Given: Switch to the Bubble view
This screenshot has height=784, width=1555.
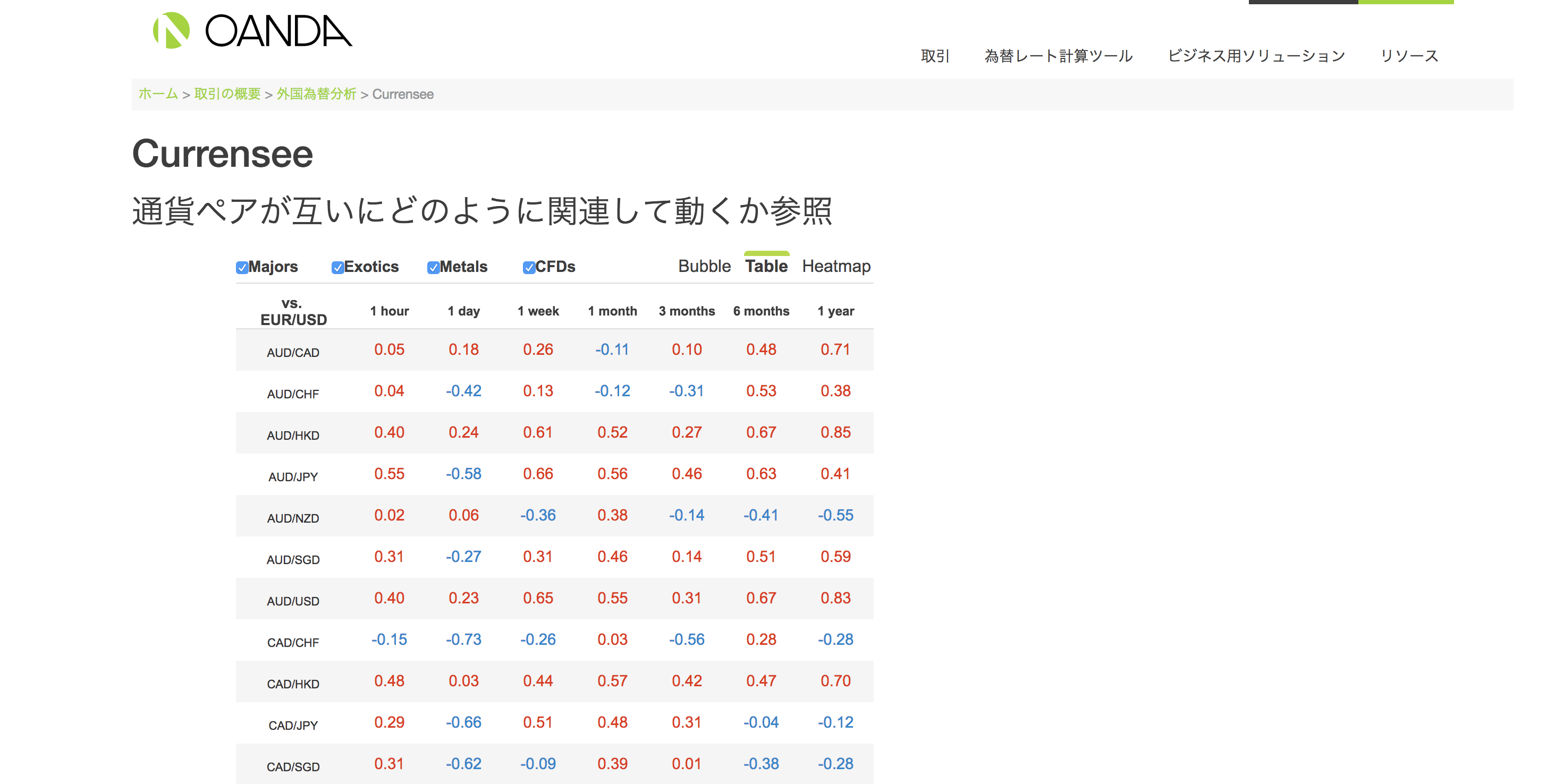Looking at the screenshot, I should click(x=705, y=266).
